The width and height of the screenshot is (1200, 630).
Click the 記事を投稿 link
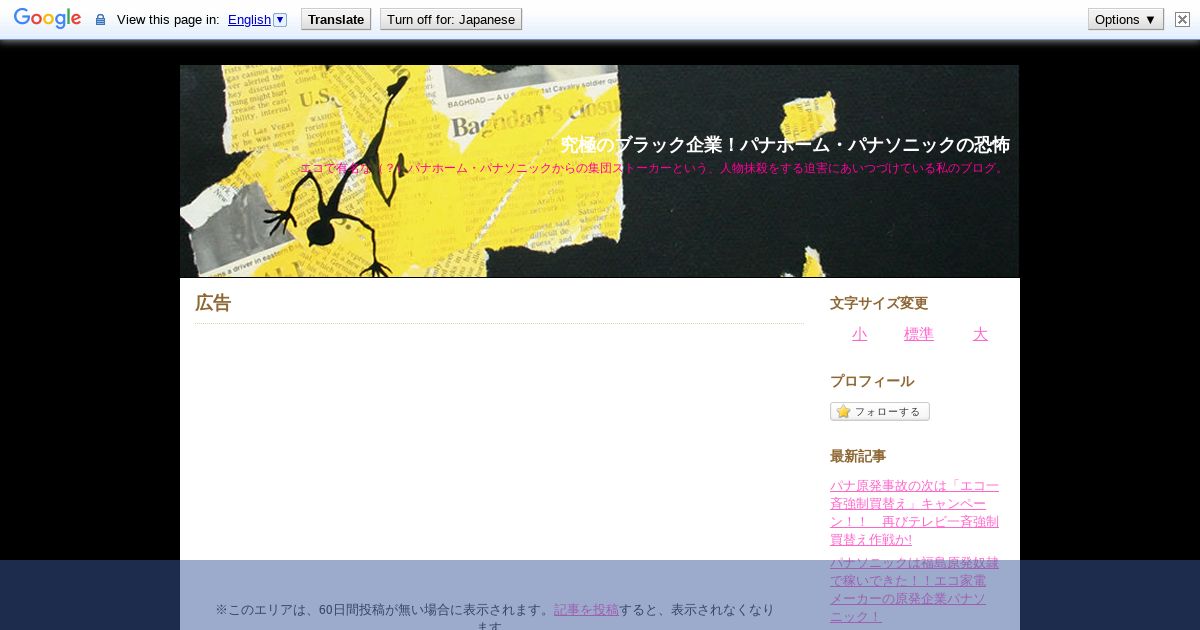[x=586, y=609]
